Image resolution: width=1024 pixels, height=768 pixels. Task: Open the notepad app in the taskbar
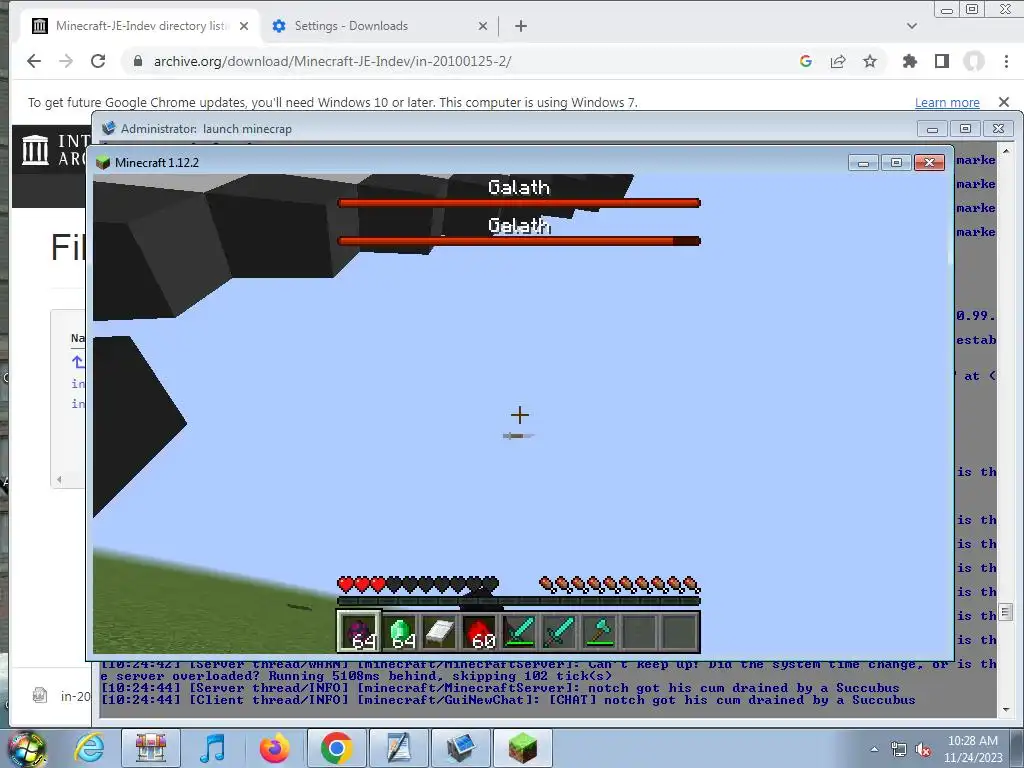[398, 748]
